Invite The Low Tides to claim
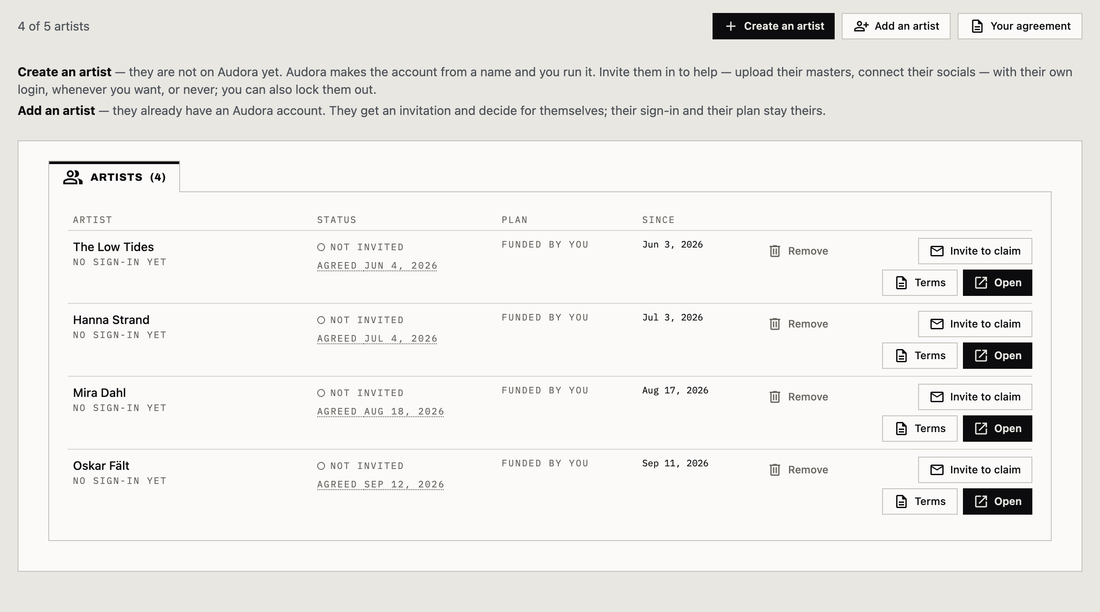1100x612 pixels. coord(975,251)
